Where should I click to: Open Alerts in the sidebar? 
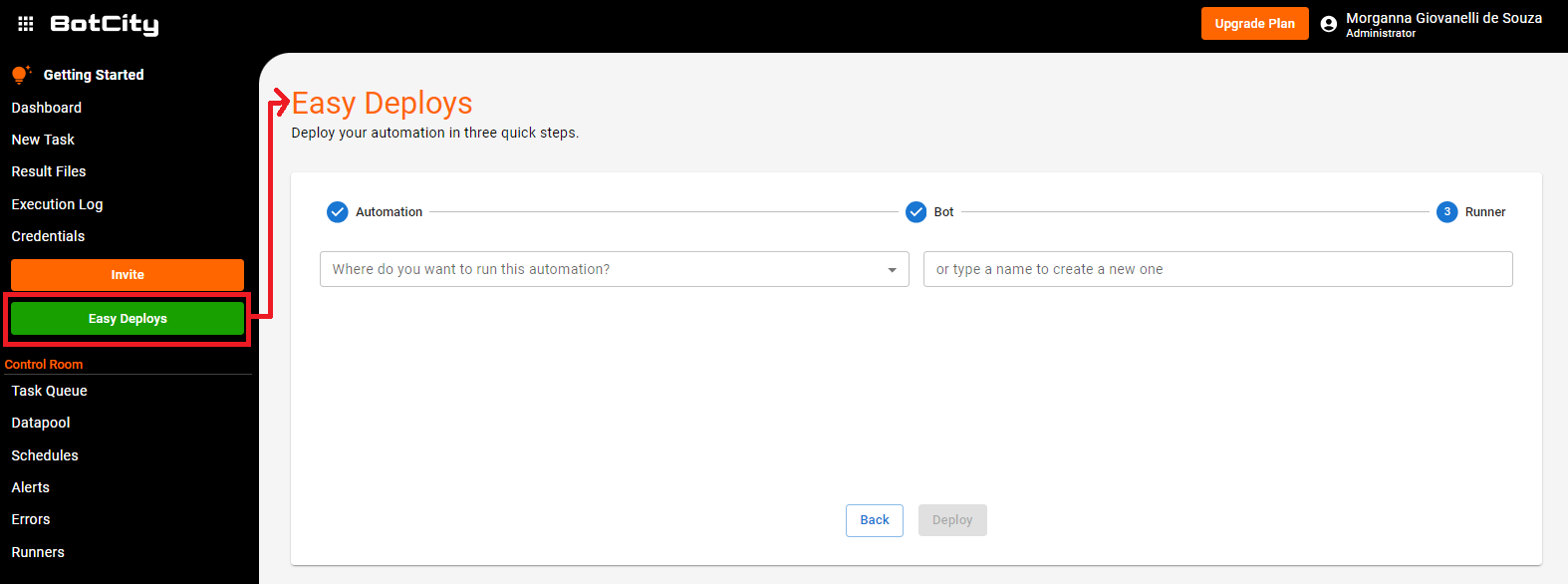(31, 487)
